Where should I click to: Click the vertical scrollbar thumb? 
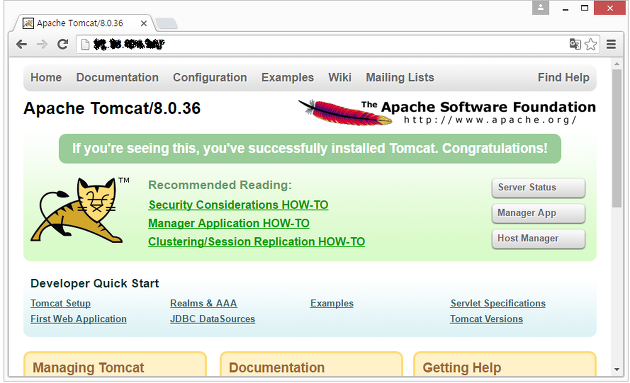coord(617,138)
